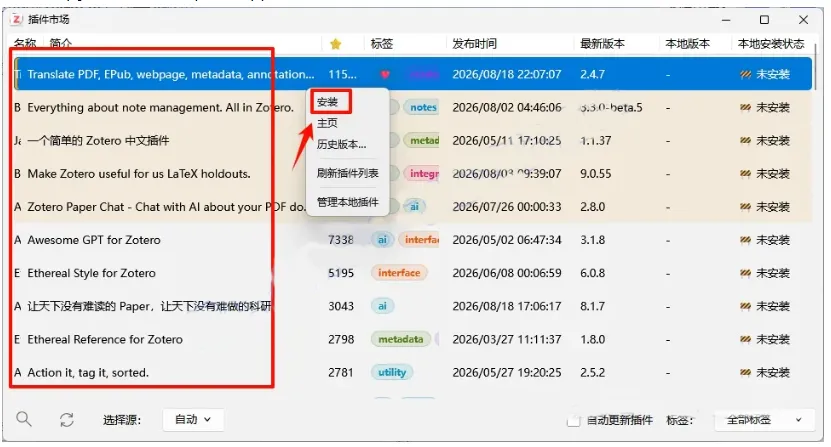The width and height of the screenshot is (831, 447).
Task: Sort by the 最新版本 column header
Action: point(603,43)
